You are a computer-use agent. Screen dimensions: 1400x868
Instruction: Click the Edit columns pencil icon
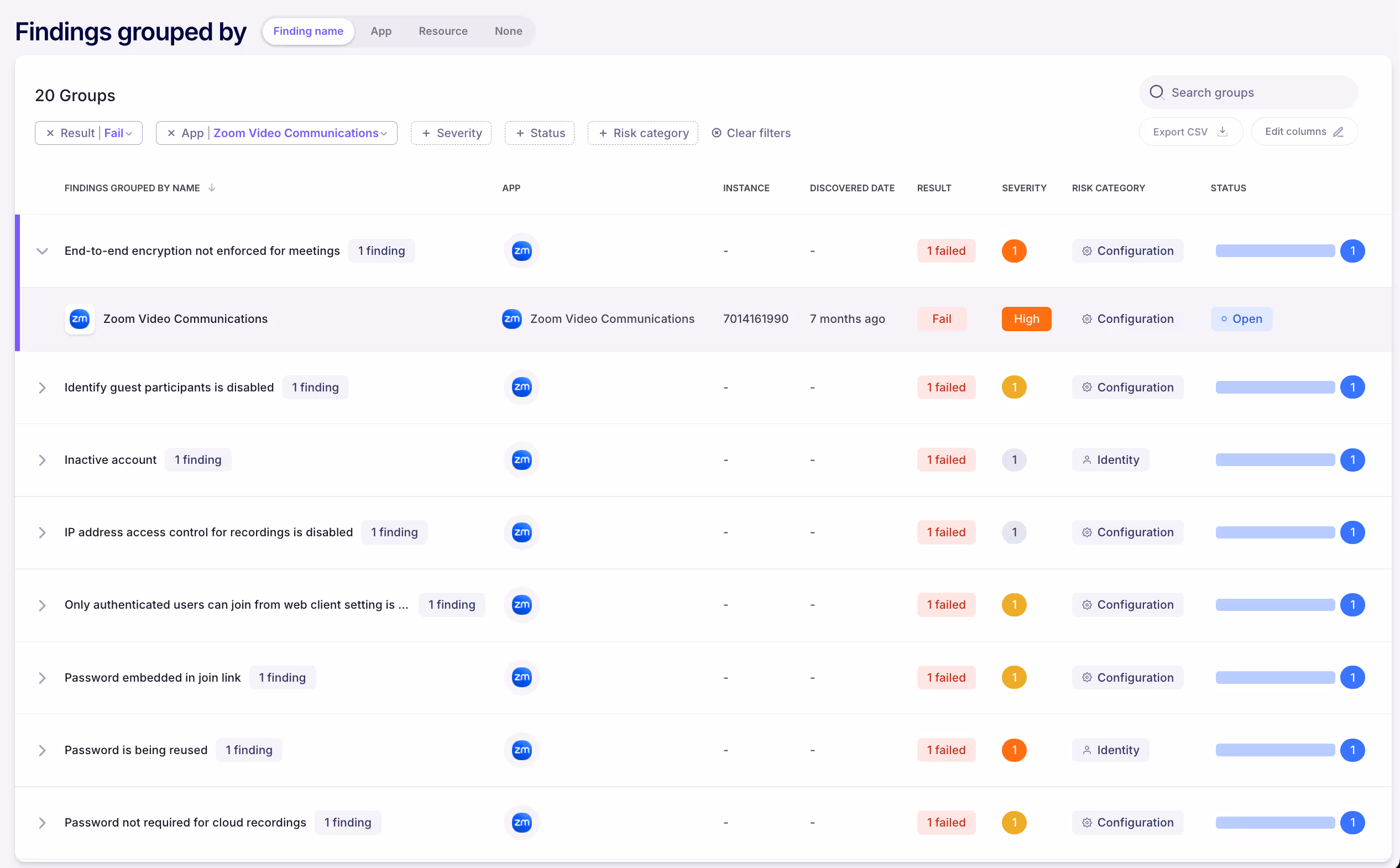pos(1338,132)
